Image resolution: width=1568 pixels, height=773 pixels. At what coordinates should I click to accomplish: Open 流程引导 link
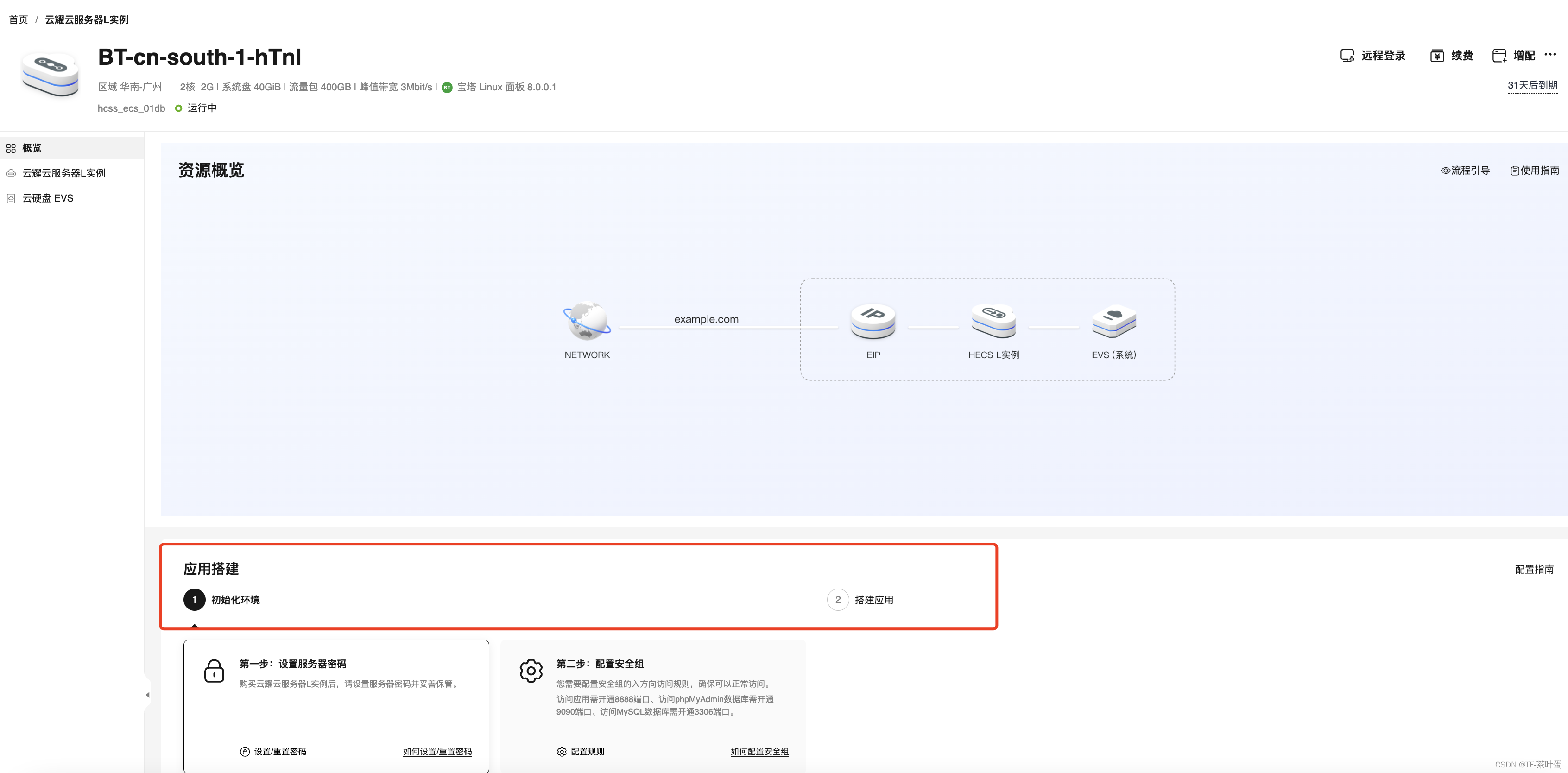(1465, 171)
